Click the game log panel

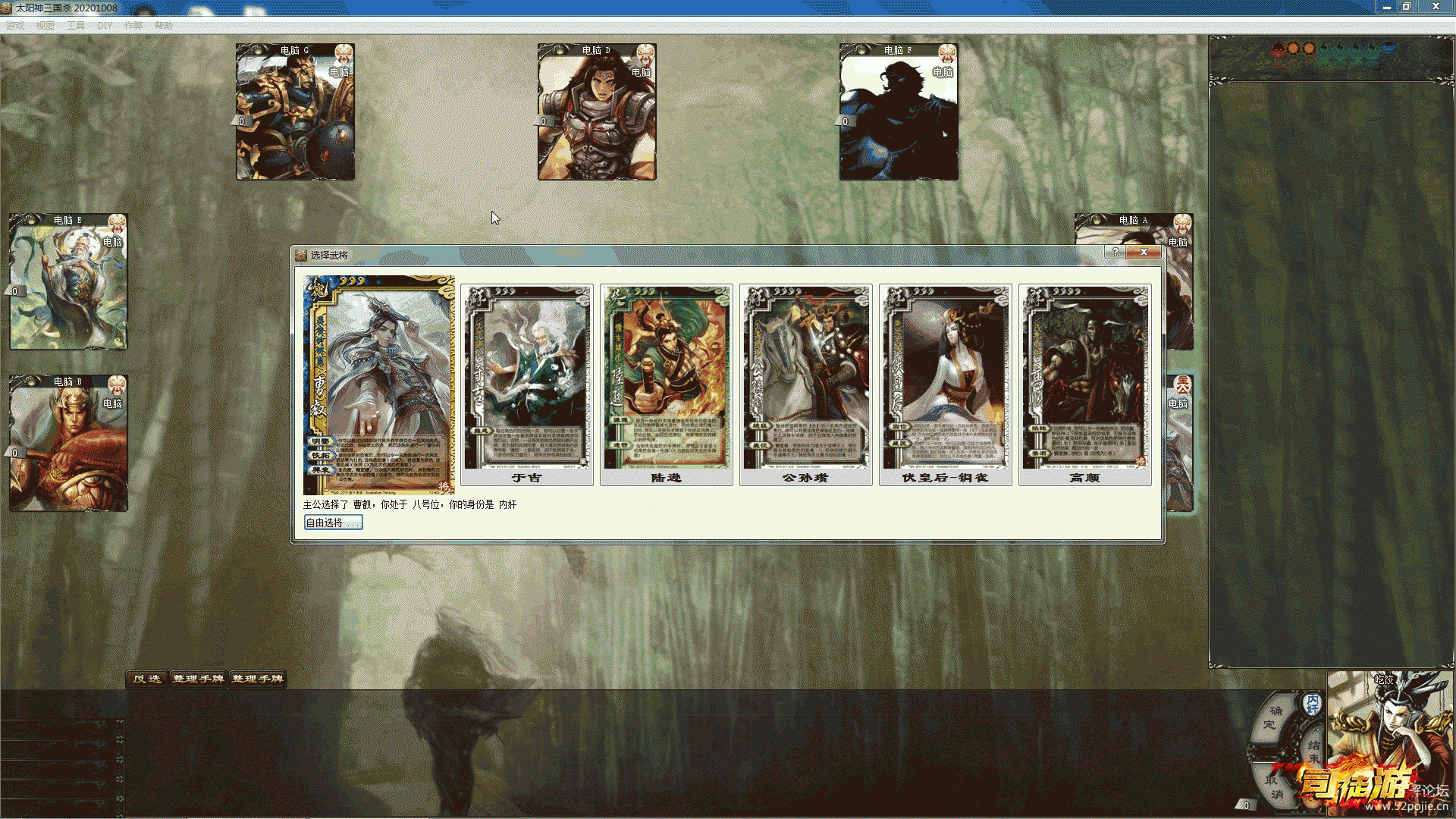click(x=1332, y=375)
